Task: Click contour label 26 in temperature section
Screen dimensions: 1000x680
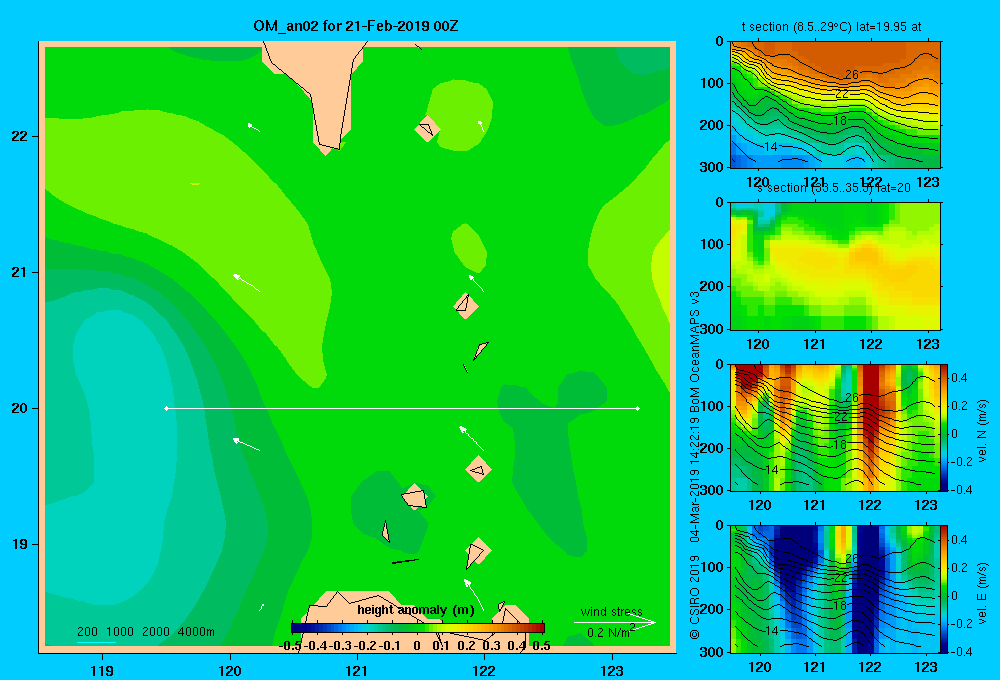Action: click(x=851, y=75)
